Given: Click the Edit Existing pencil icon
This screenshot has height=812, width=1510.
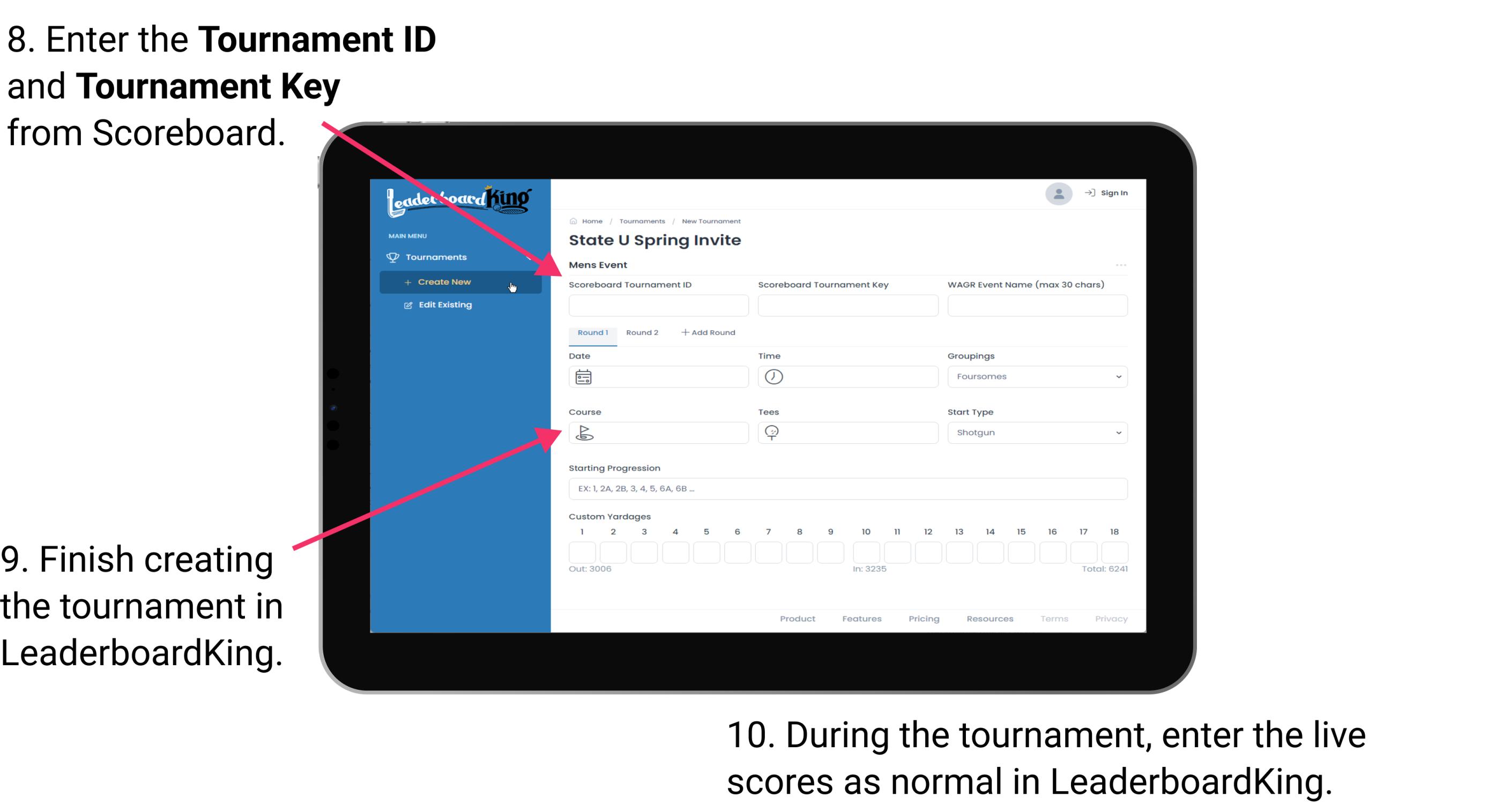Looking at the screenshot, I should 405,305.
